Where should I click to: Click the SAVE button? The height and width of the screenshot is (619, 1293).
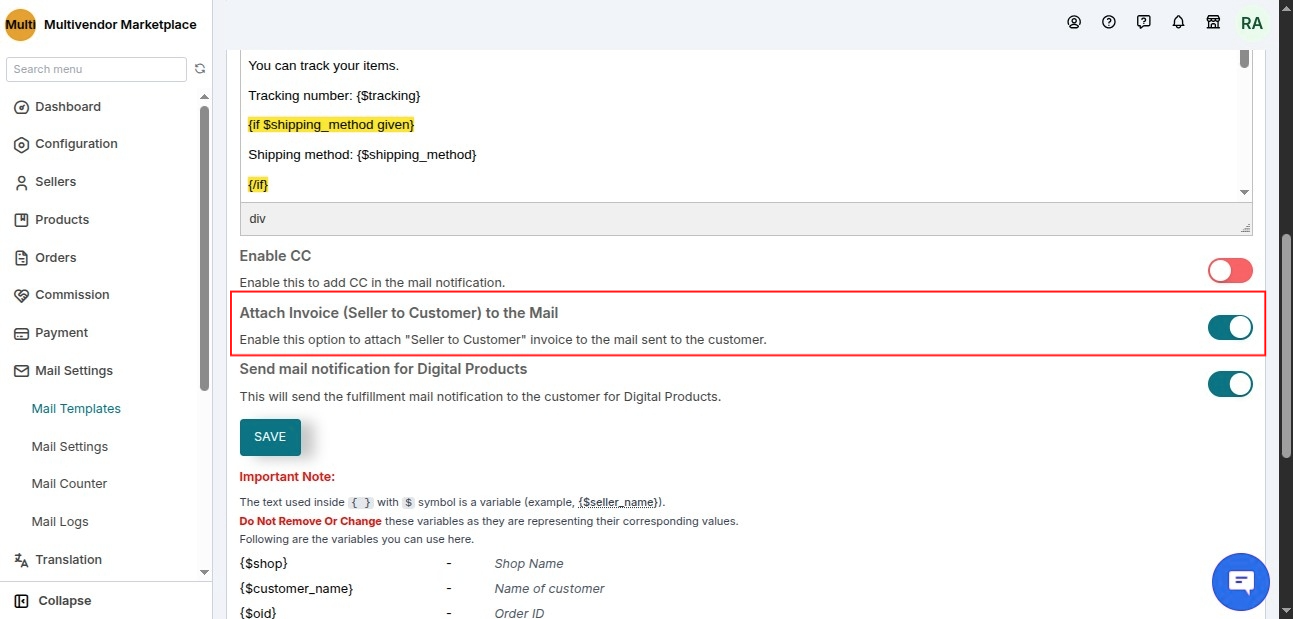pos(270,437)
